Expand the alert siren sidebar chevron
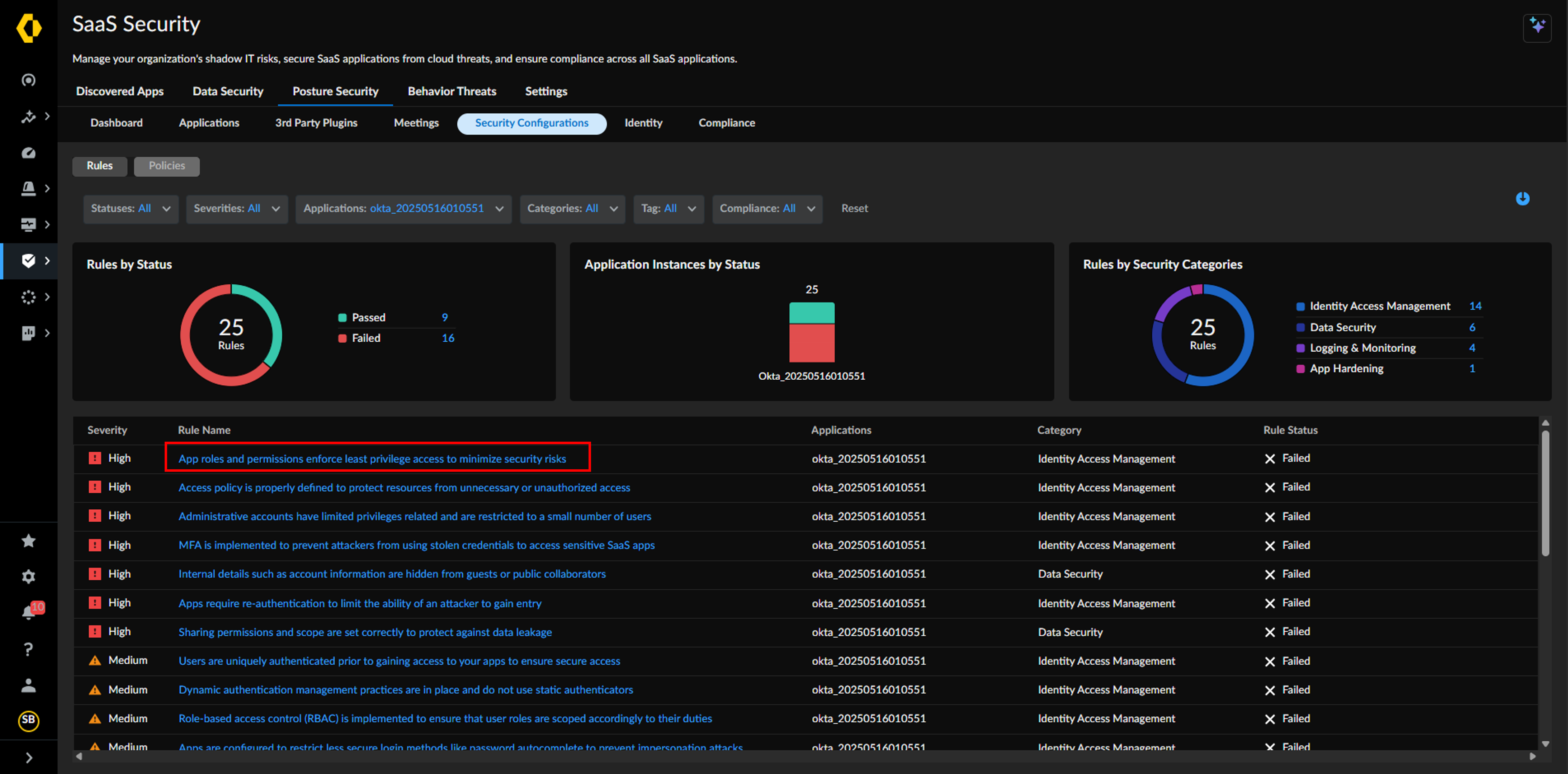 [47, 189]
